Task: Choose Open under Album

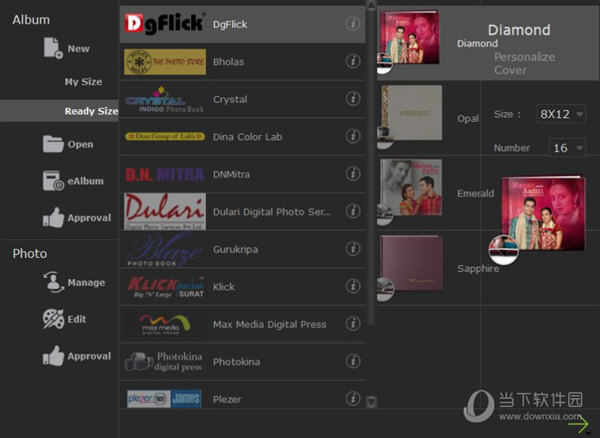Action: point(80,144)
